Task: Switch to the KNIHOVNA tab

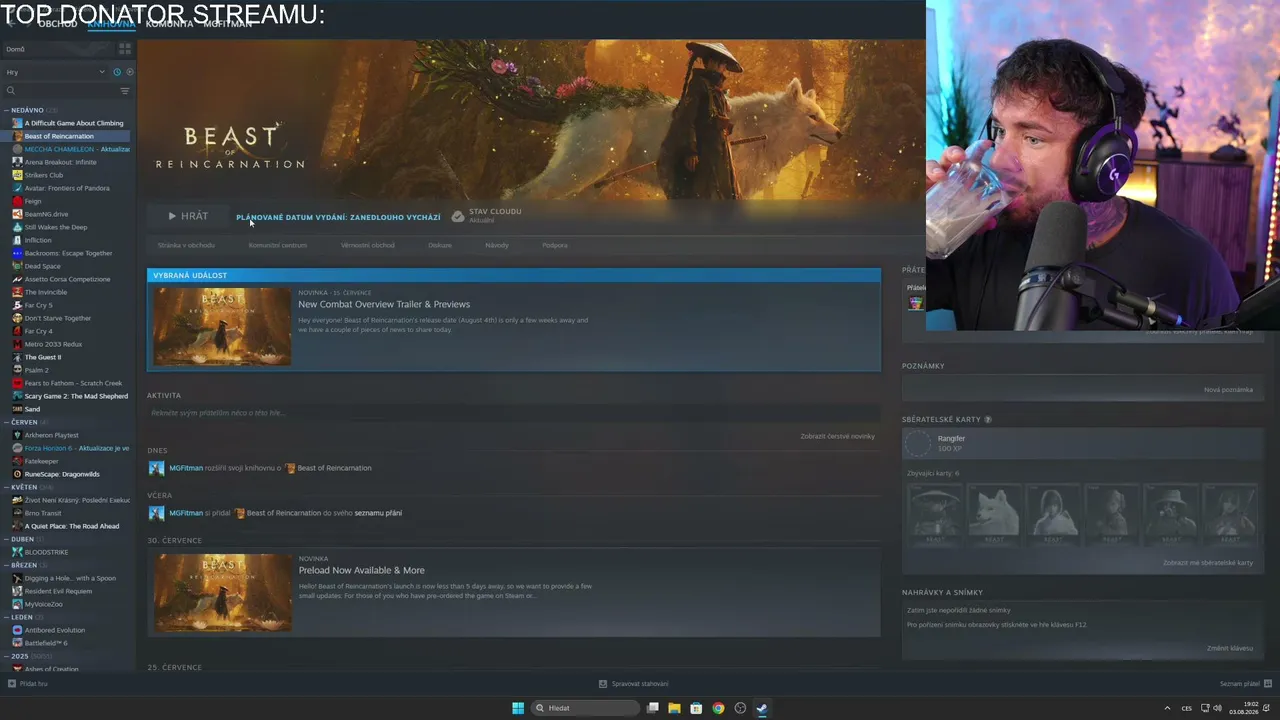Action: pyautogui.click(x=111, y=23)
